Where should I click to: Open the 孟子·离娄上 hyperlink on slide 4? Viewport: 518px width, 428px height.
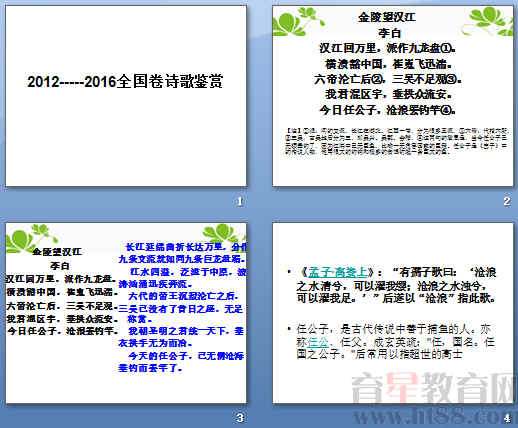pos(338,272)
